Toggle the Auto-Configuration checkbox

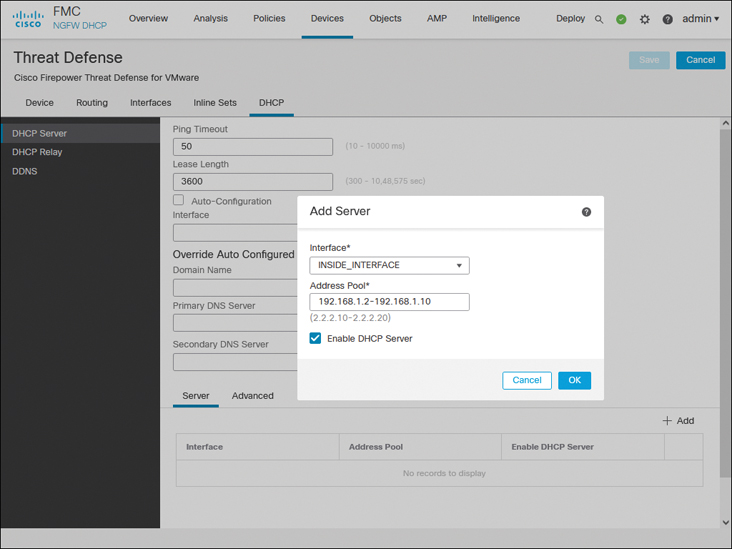179,200
